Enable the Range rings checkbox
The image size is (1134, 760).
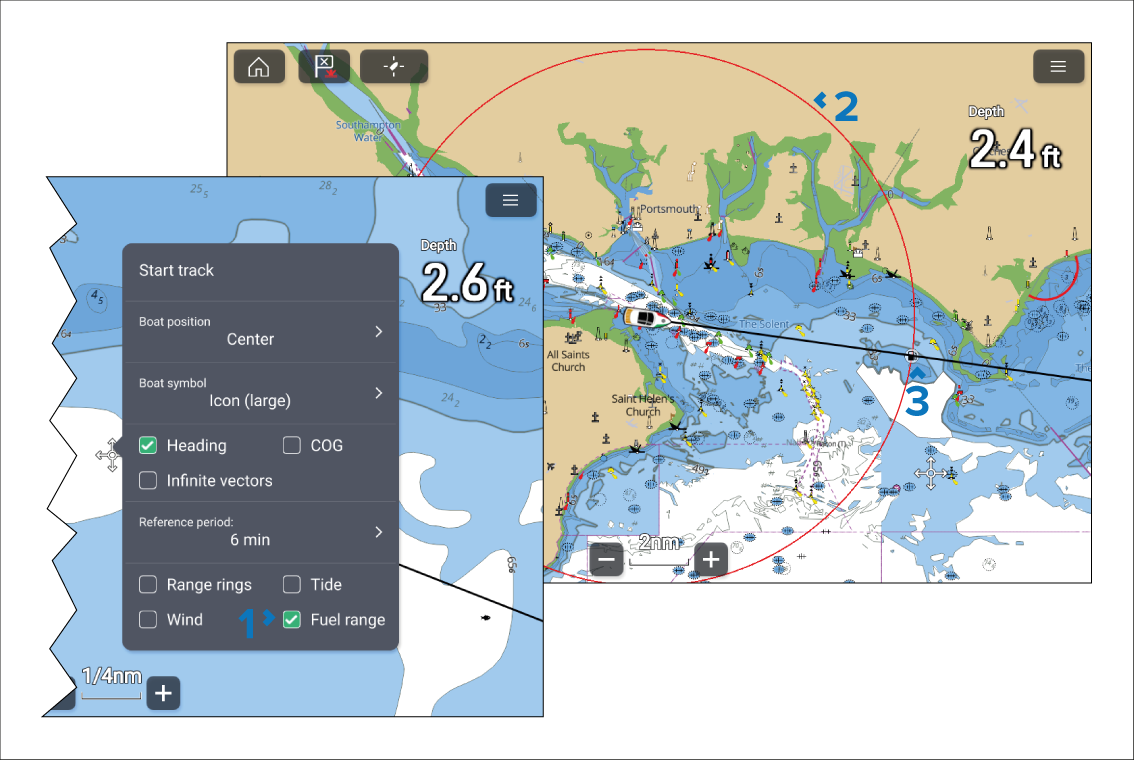[x=148, y=585]
